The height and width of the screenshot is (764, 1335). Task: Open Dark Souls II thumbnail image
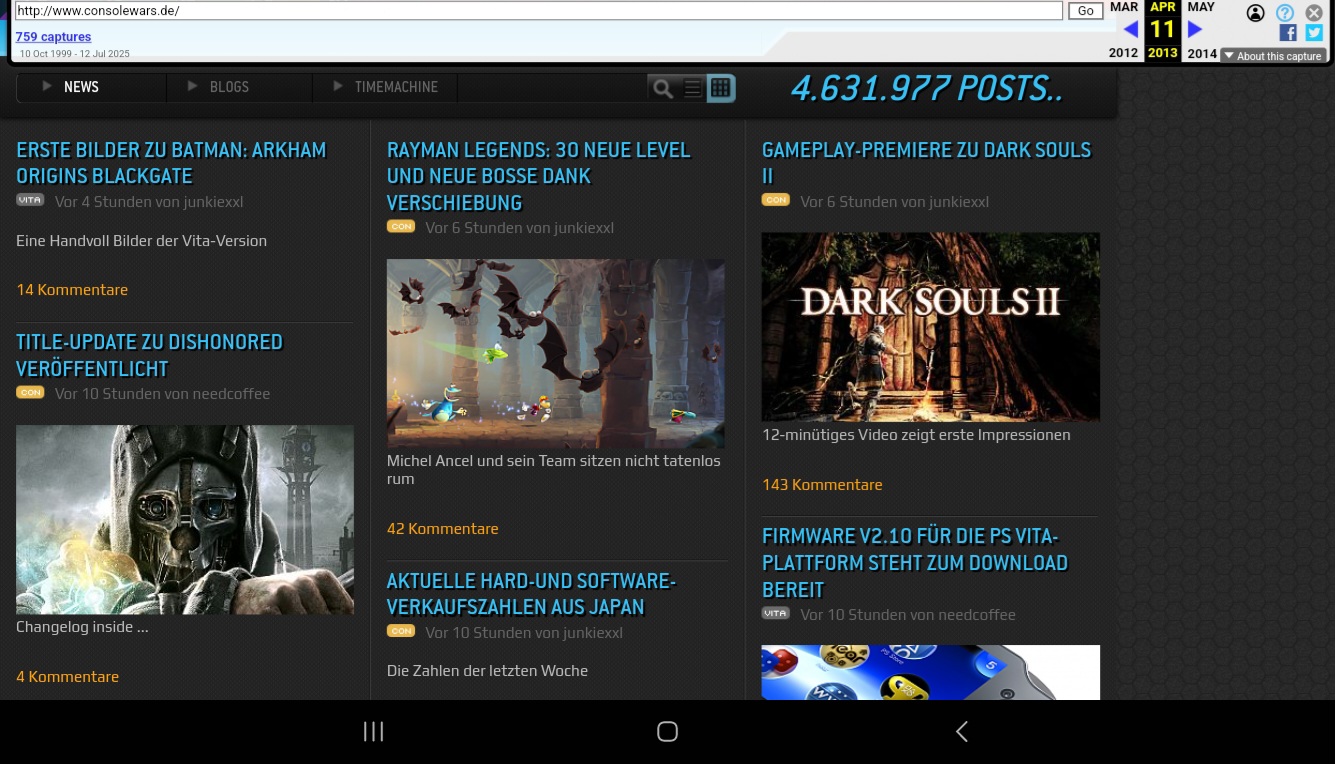tap(931, 327)
